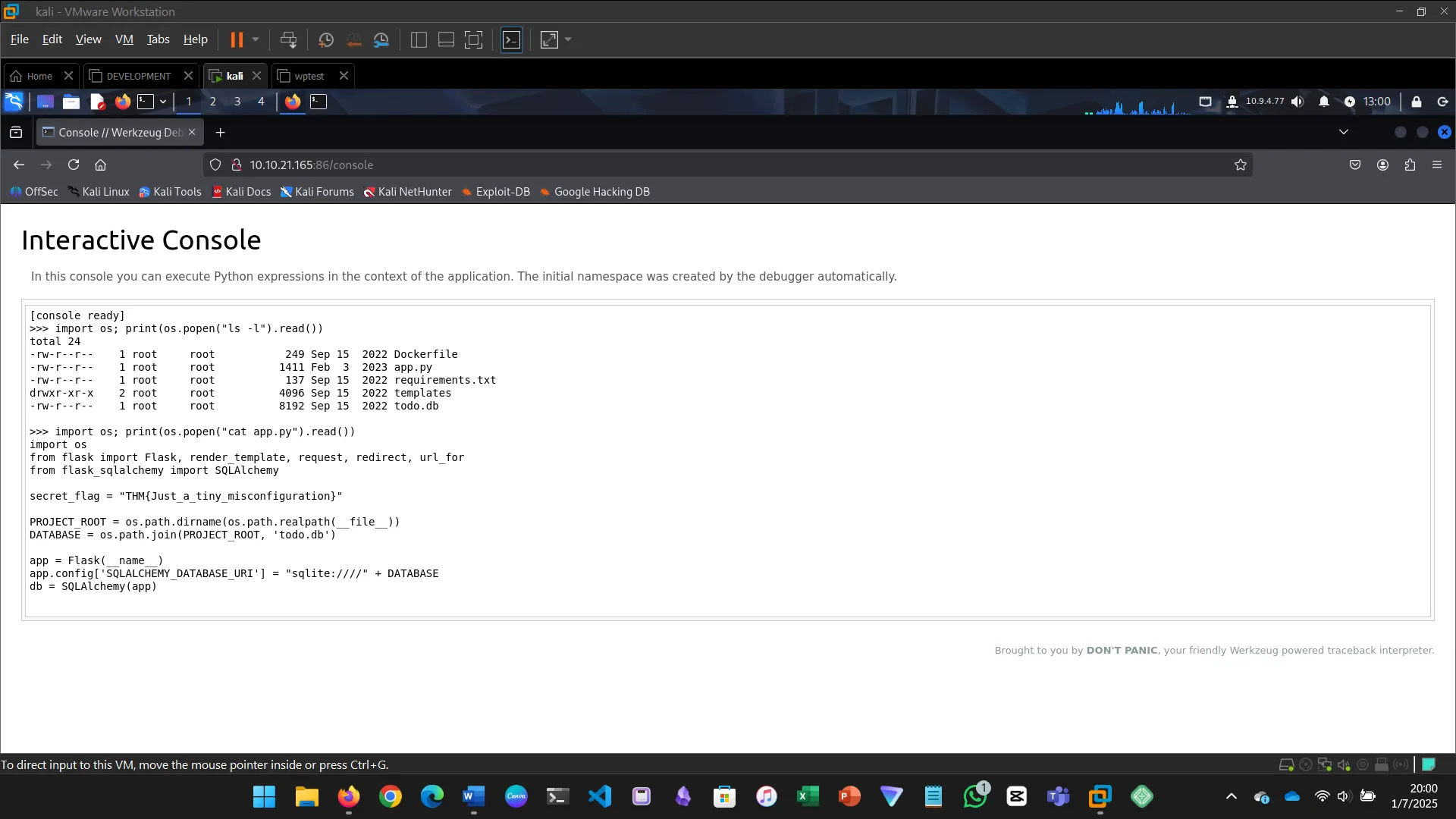Open the VMware Snapshot Manager
Viewport: 1456px width, 819px height.
click(381, 39)
